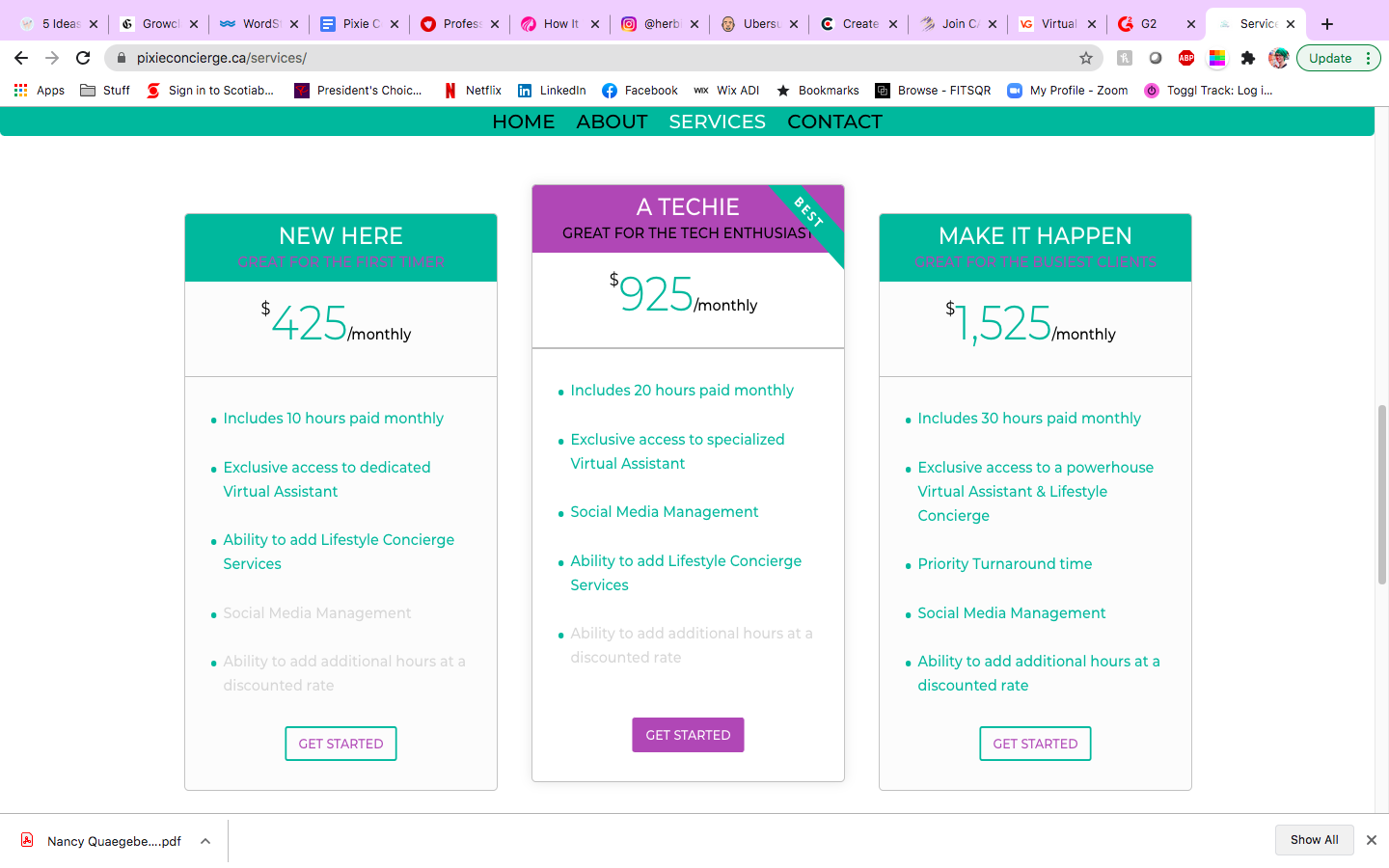This screenshot has height=868, width=1389.
Task: Open the Extensions puzzle piece menu
Action: 1248,58
